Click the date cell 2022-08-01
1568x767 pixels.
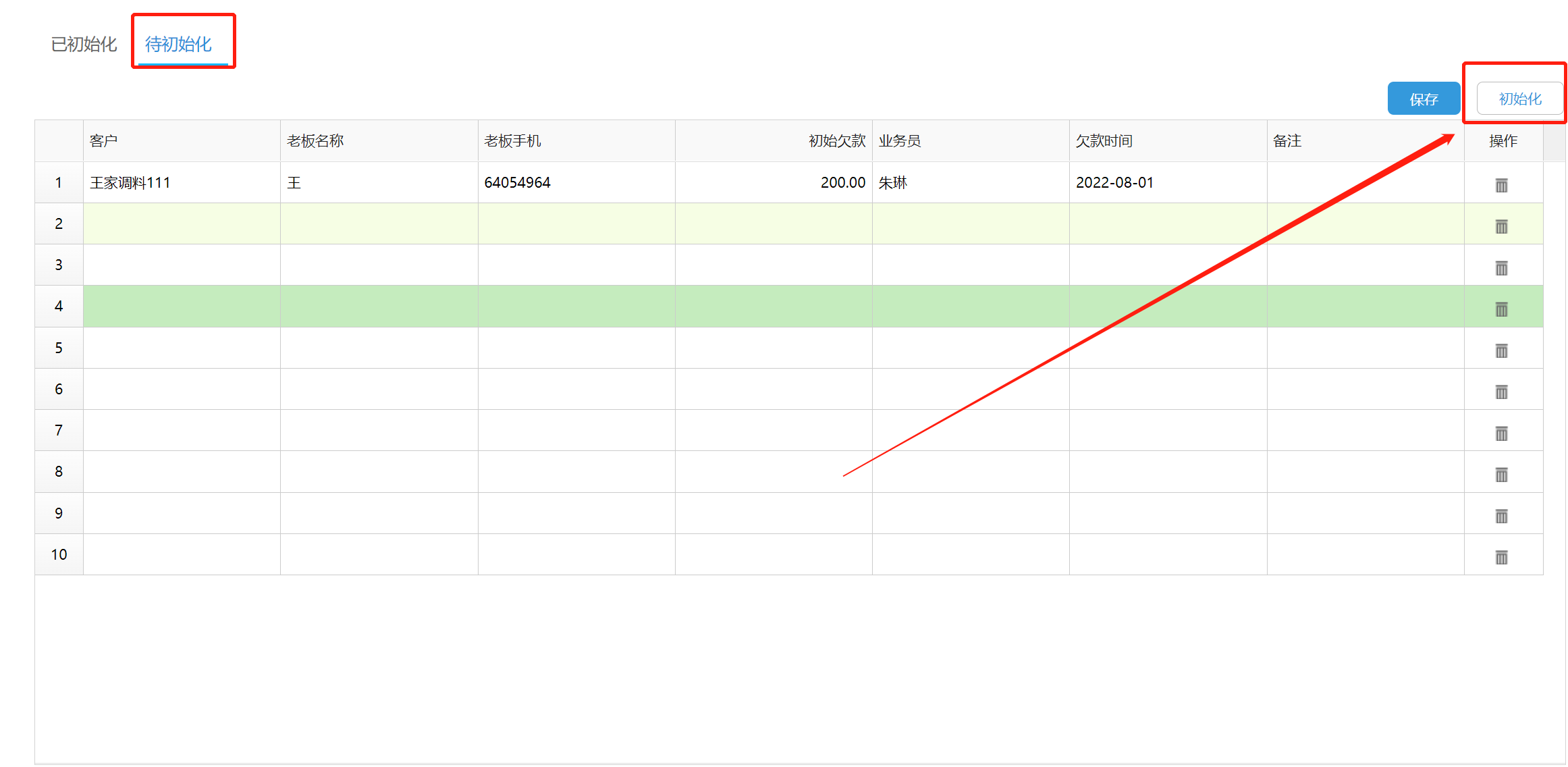1168,182
